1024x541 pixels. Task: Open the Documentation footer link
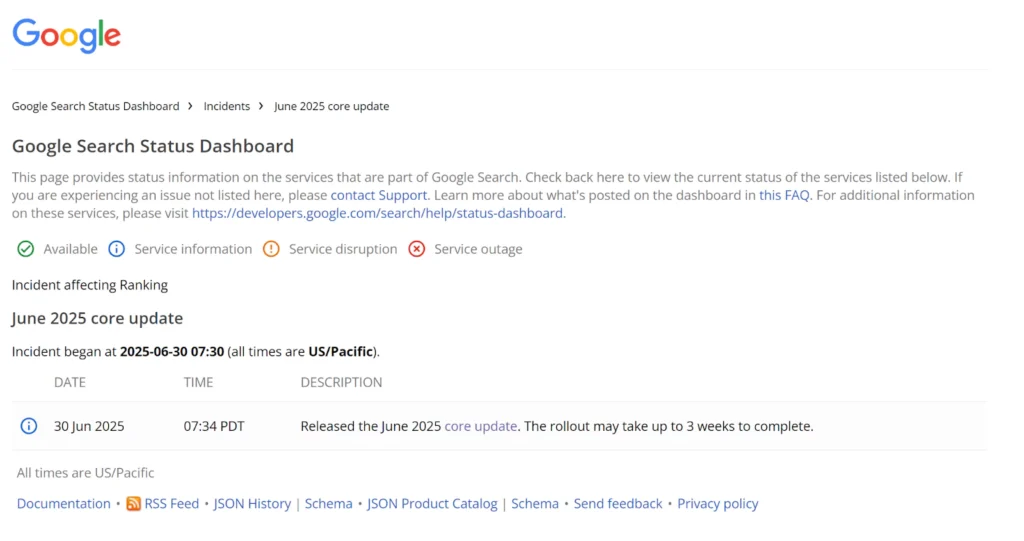tap(63, 504)
